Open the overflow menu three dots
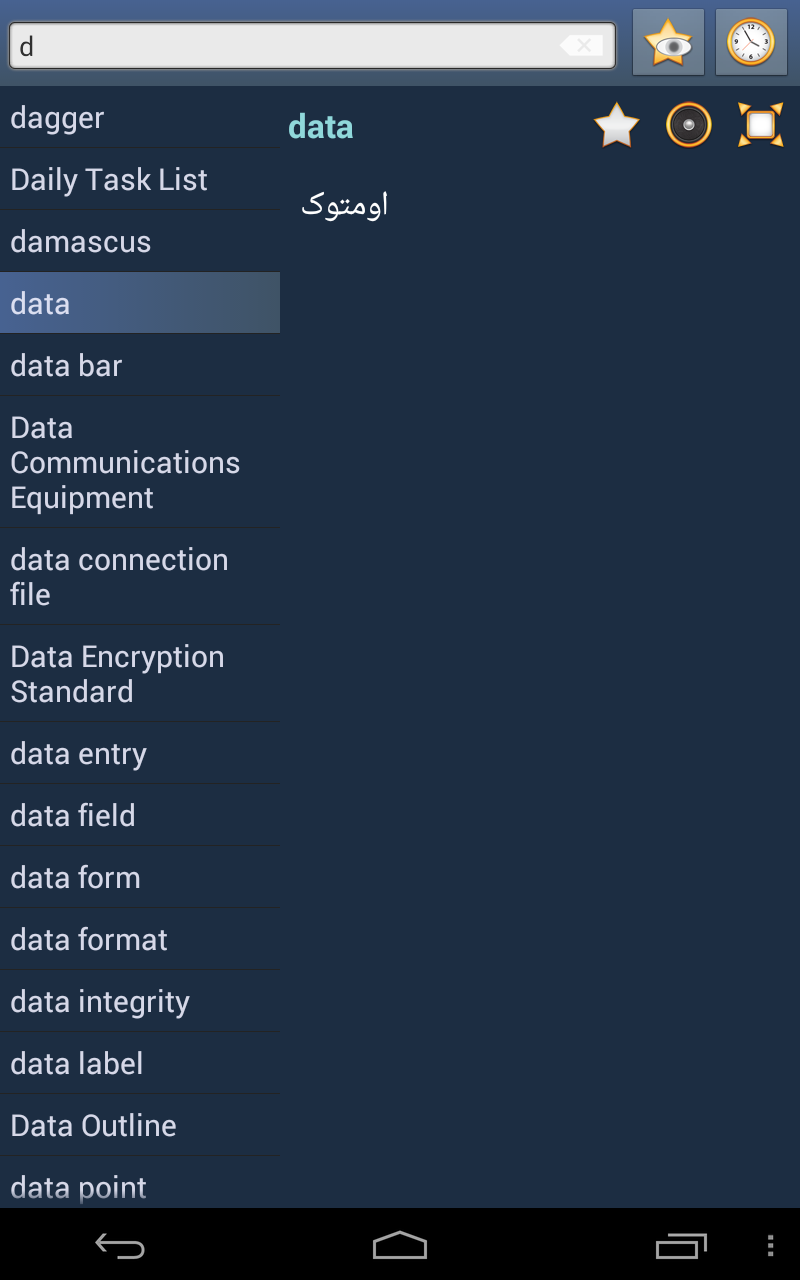The height and width of the screenshot is (1280, 800). 769,1245
